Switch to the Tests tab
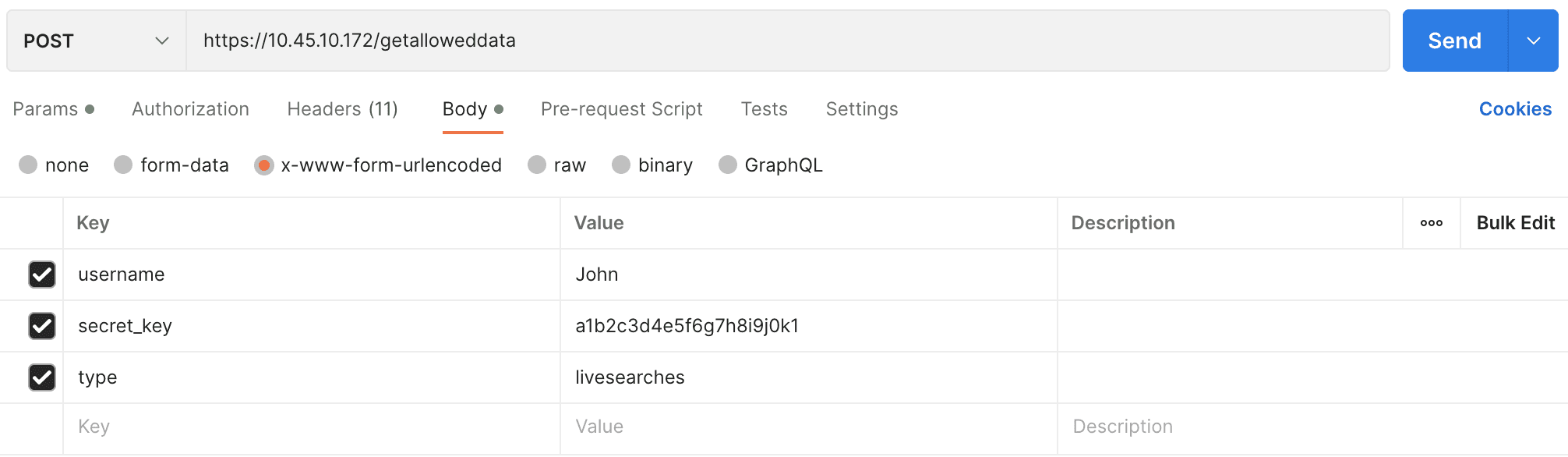 point(764,109)
